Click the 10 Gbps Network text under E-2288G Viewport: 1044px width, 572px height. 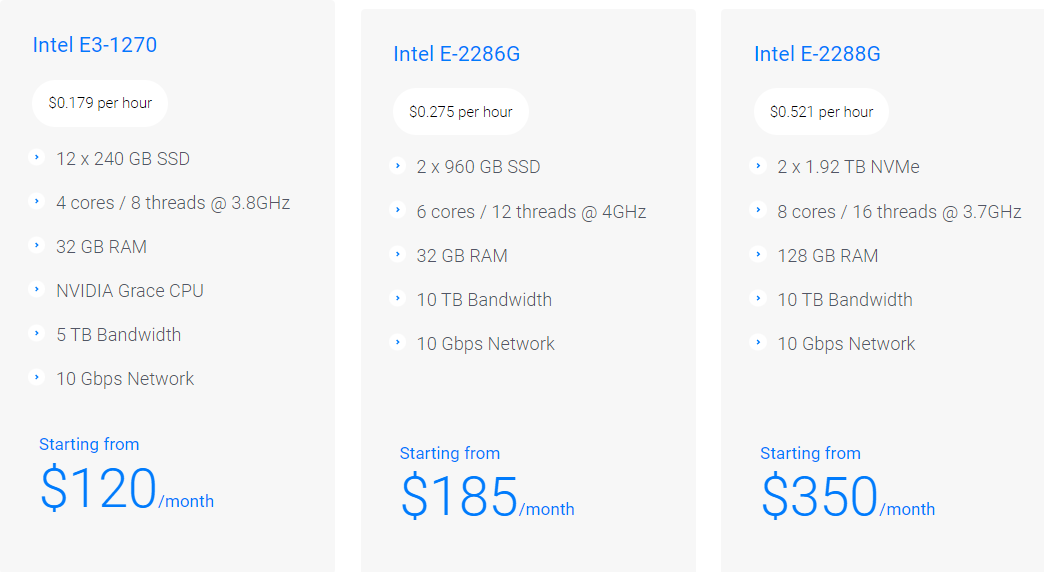(846, 344)
